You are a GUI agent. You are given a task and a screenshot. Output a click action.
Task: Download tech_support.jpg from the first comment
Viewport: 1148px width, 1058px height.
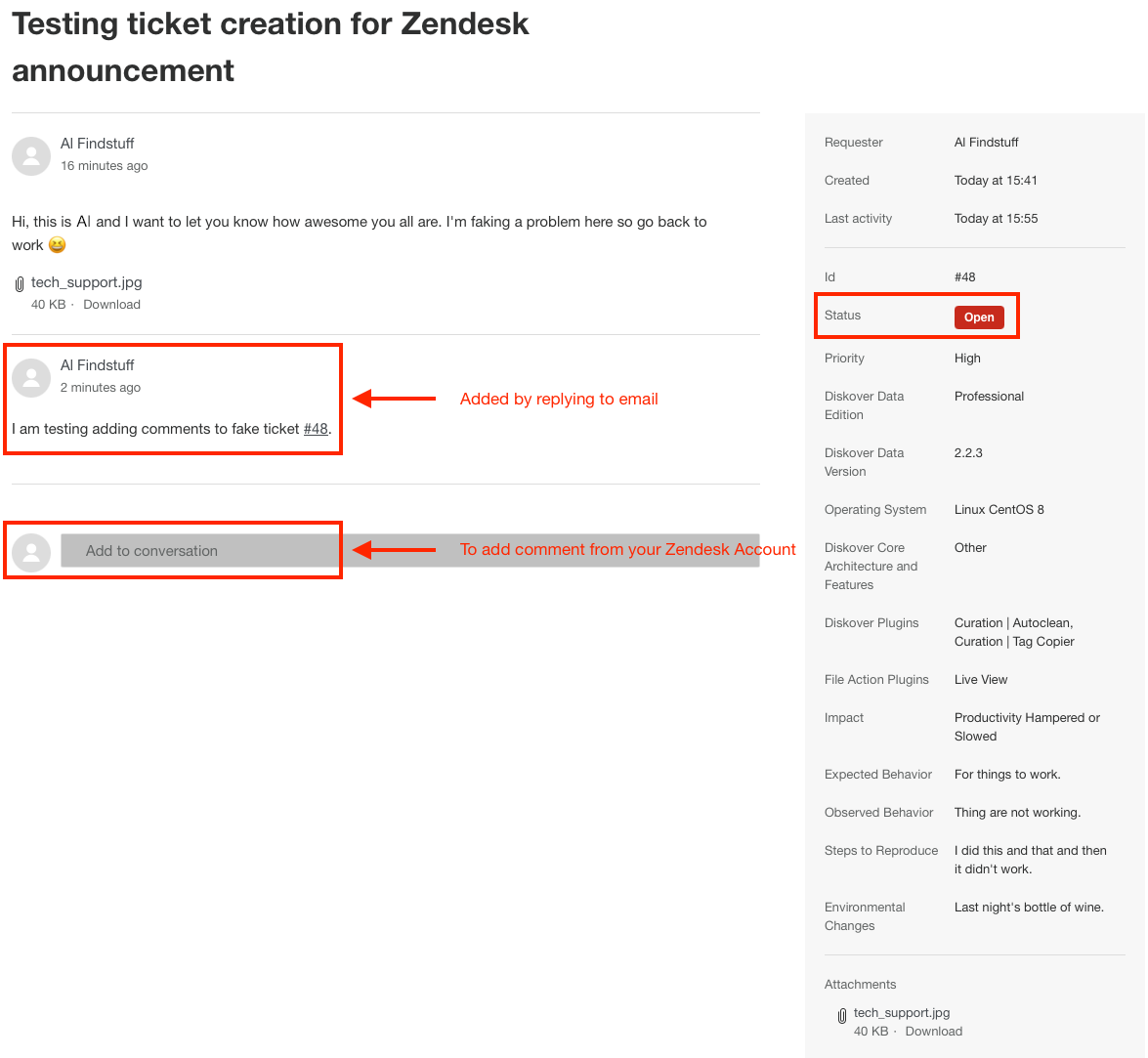point(111,305)
